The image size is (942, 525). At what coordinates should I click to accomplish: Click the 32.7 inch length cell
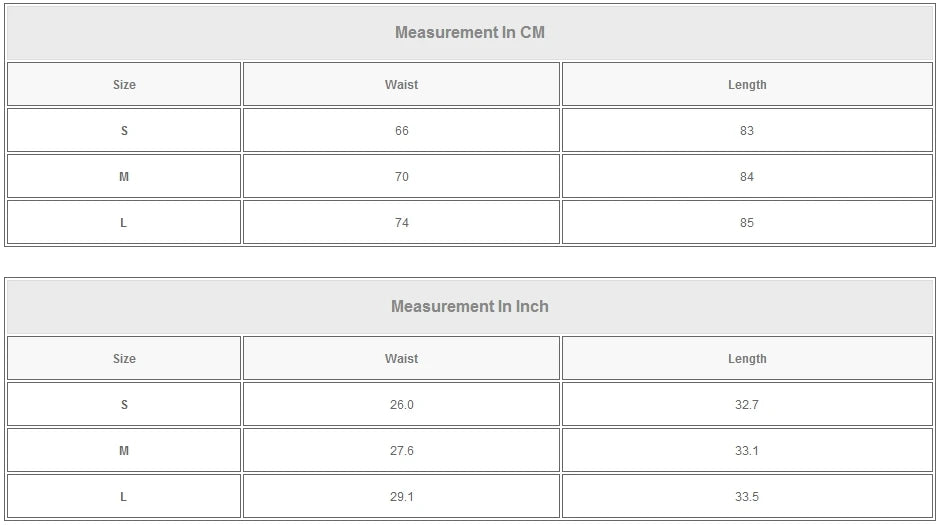point(747,405)
